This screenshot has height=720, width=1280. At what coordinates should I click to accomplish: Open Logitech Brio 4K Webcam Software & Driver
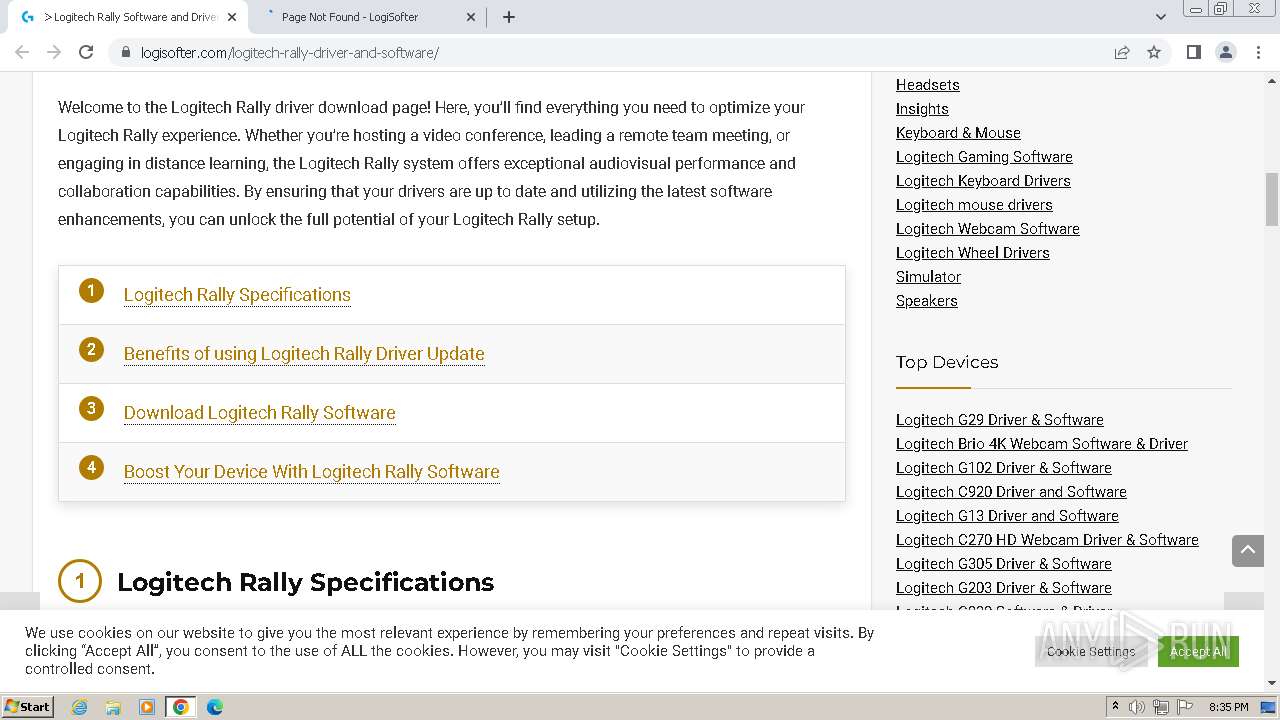coord(1042,444)
